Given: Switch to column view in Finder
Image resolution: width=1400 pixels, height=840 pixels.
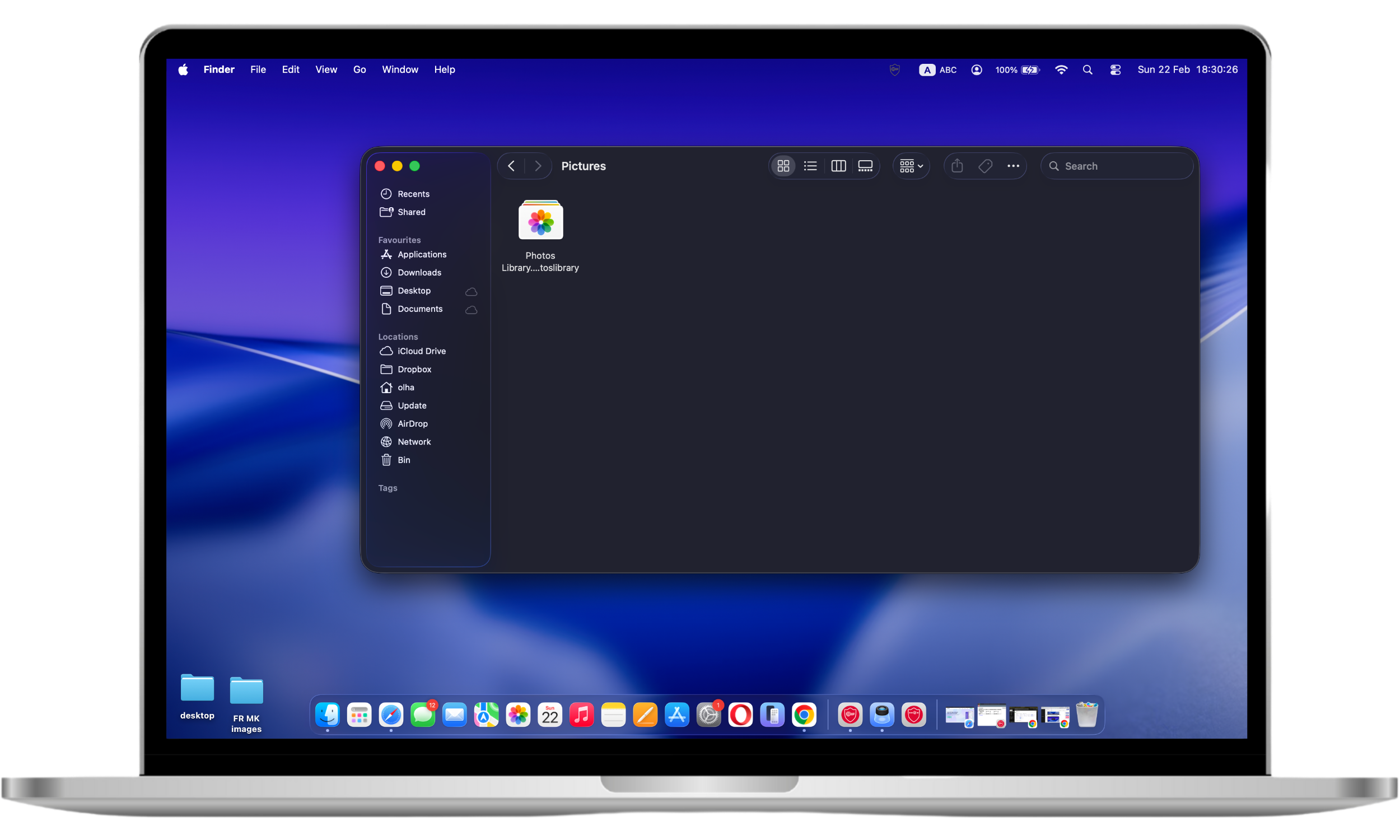Looking at the screenshot, I should 838,166.
